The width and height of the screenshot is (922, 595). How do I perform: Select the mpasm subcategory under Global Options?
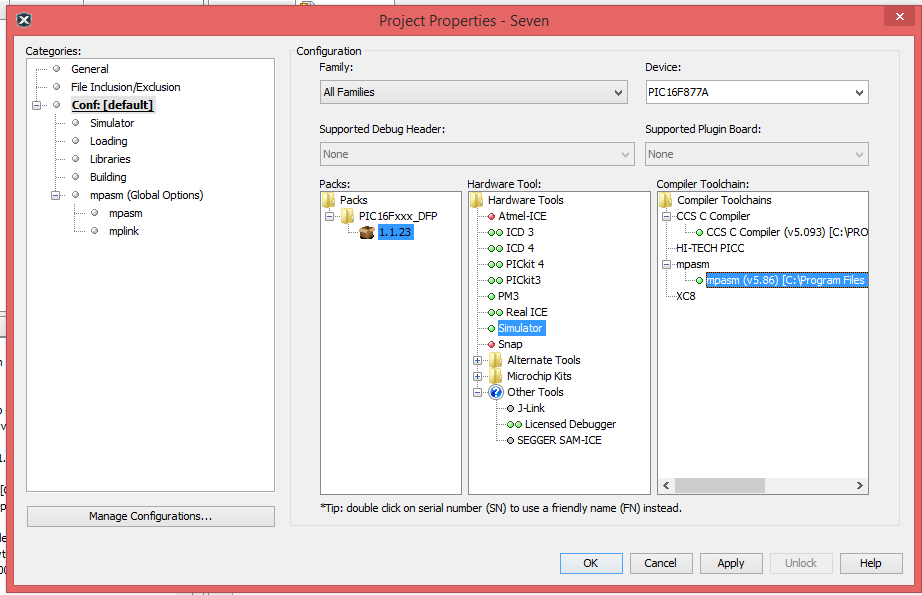point(125,213)
